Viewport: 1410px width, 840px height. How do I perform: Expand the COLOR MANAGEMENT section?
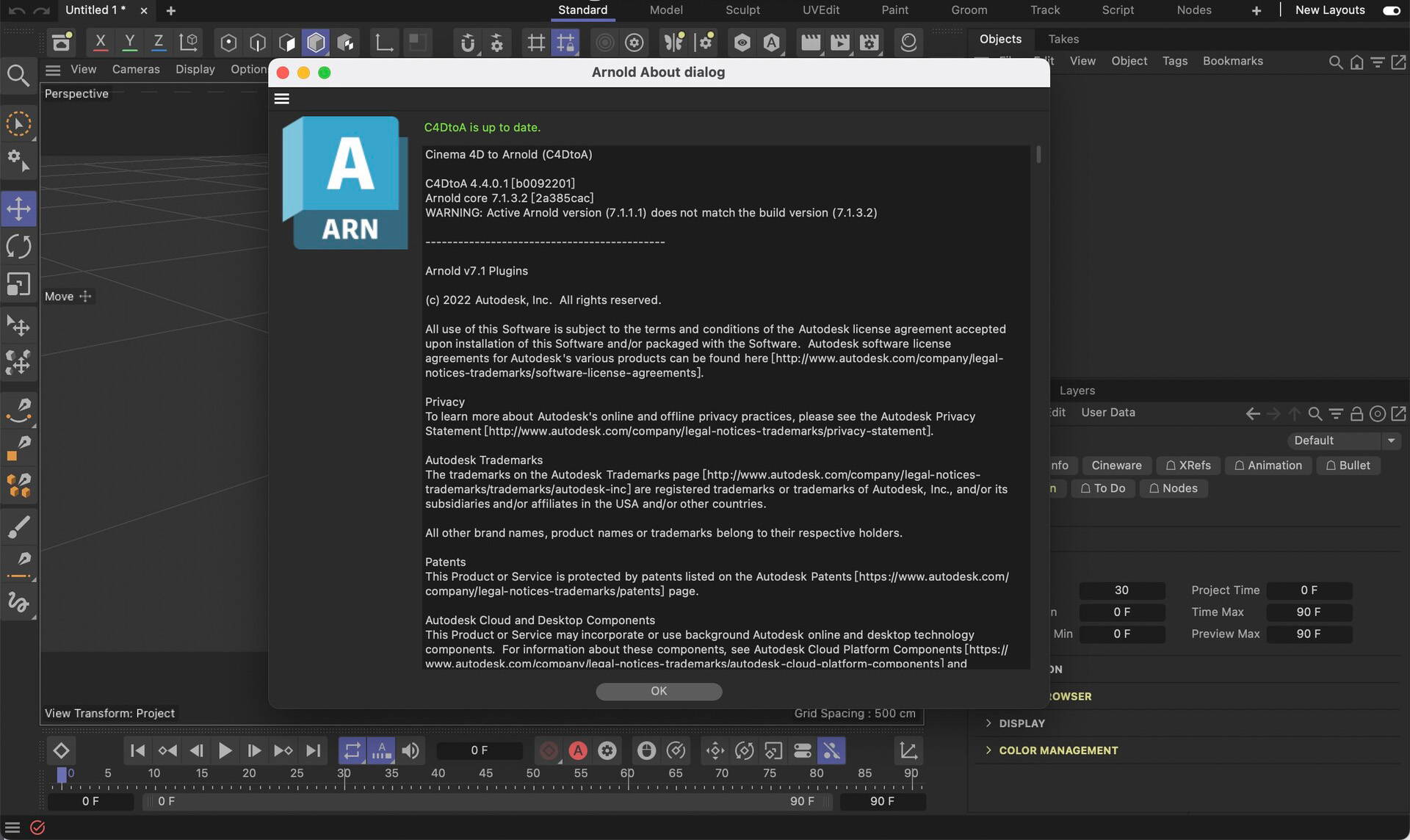1057,750
